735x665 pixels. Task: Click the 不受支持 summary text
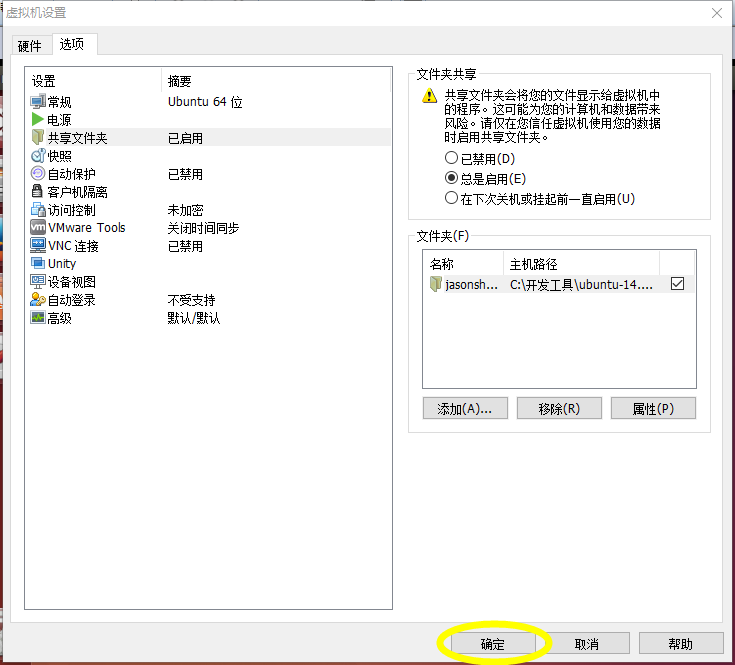(x=191, y=300)
